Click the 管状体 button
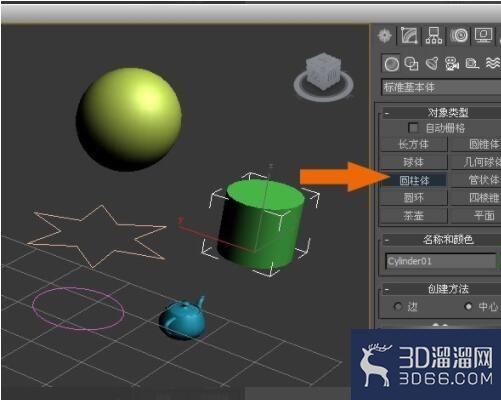 476,180
